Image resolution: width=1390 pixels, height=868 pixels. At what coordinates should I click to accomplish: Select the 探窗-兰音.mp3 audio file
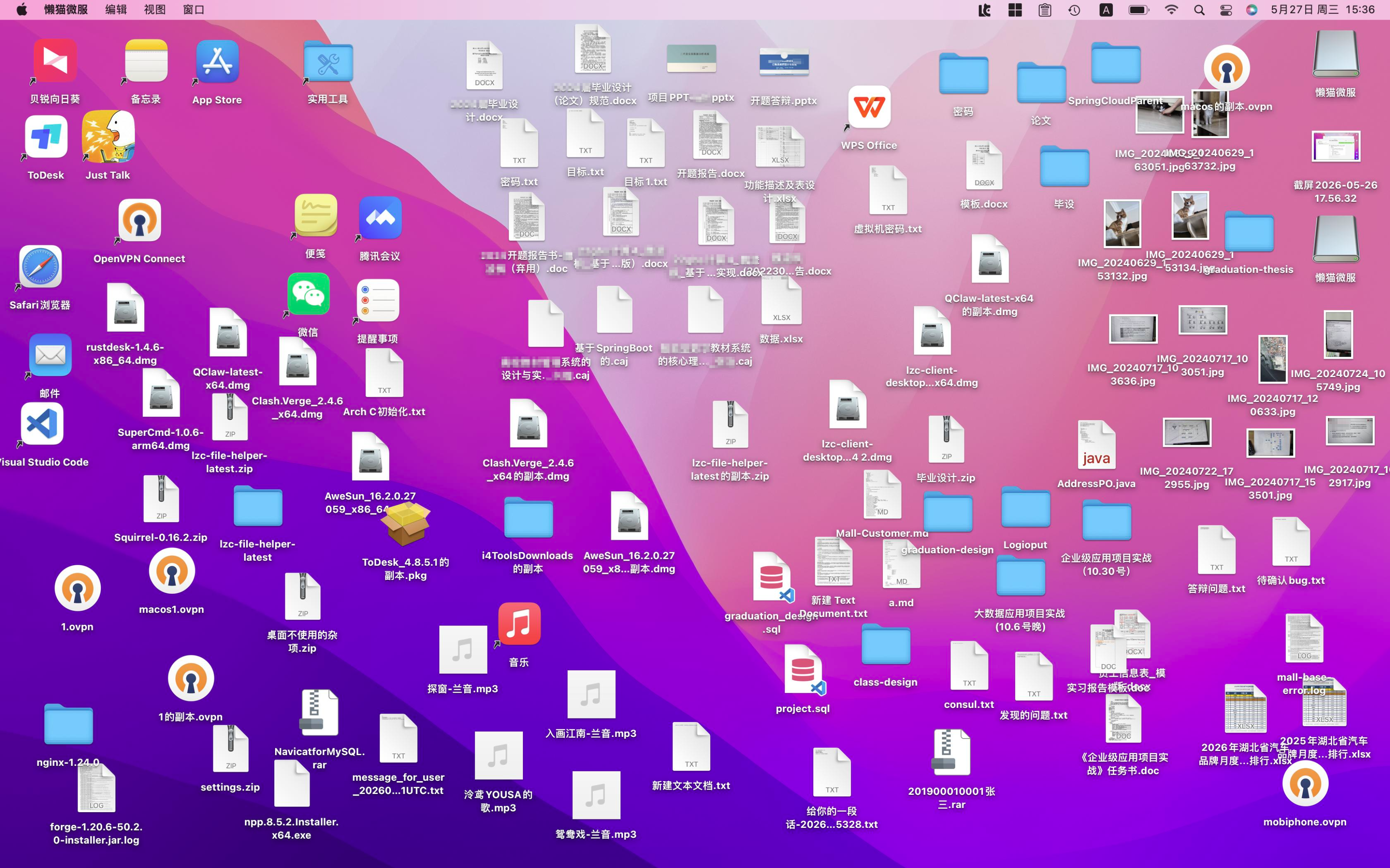click(x=463, y=650)
